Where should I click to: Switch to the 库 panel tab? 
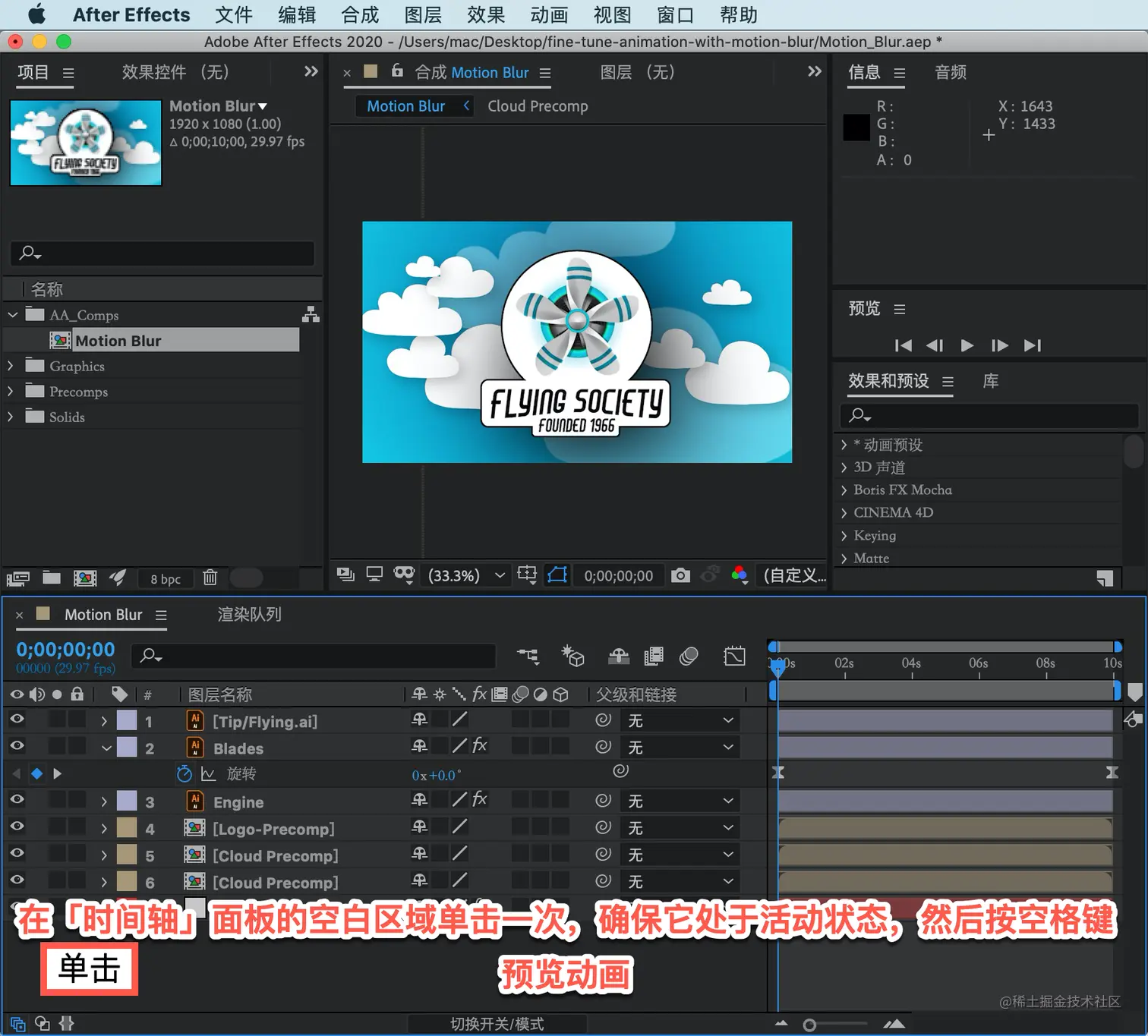pos(991,381)
